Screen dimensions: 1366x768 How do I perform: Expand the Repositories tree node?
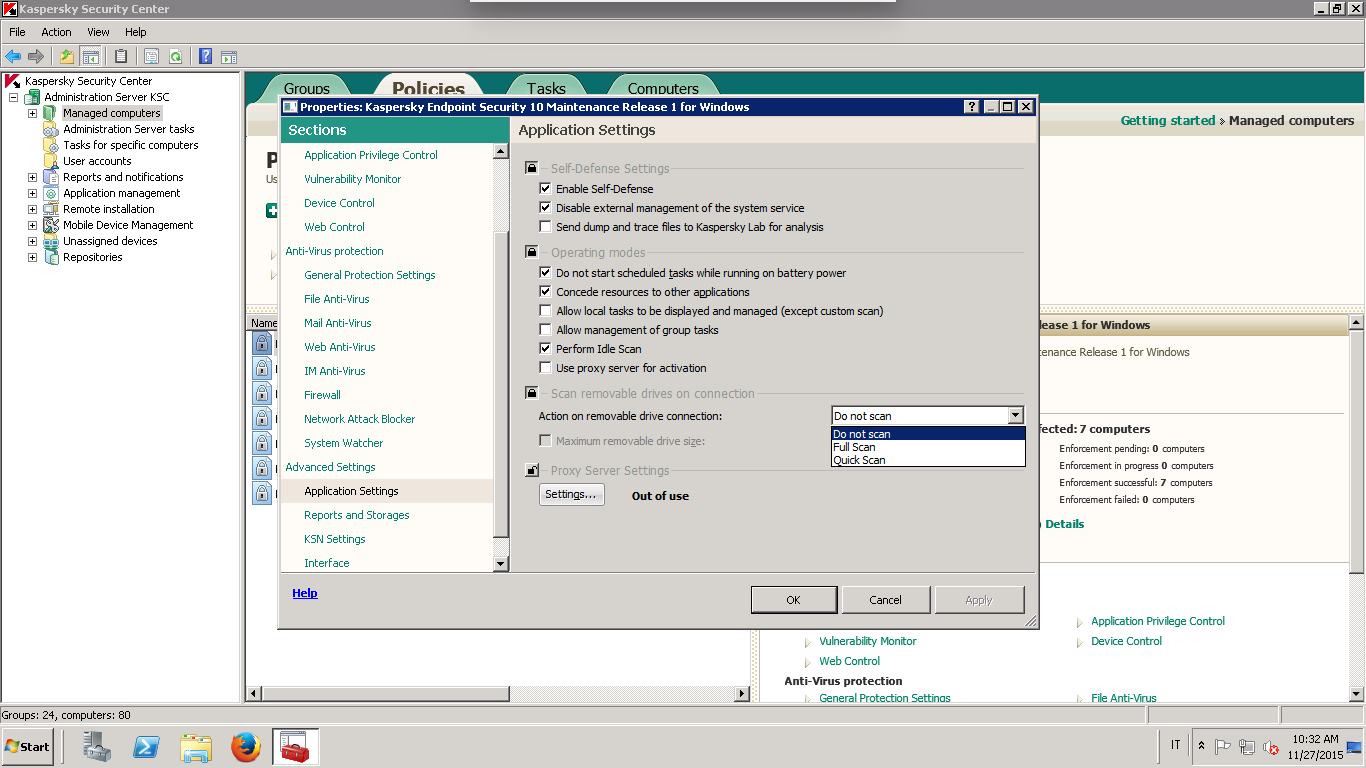32,257
